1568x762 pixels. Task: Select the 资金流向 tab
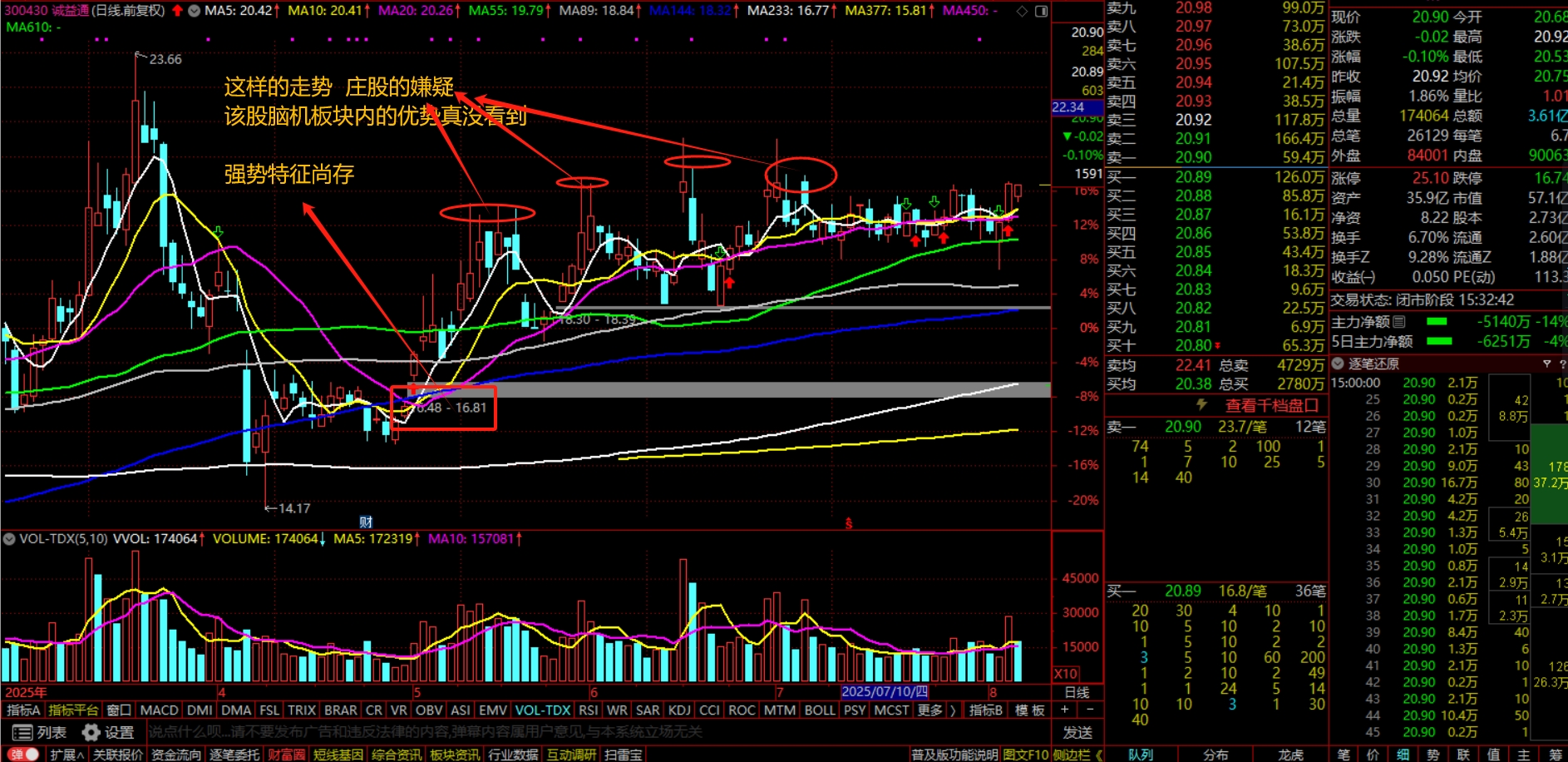pos(175,755)
